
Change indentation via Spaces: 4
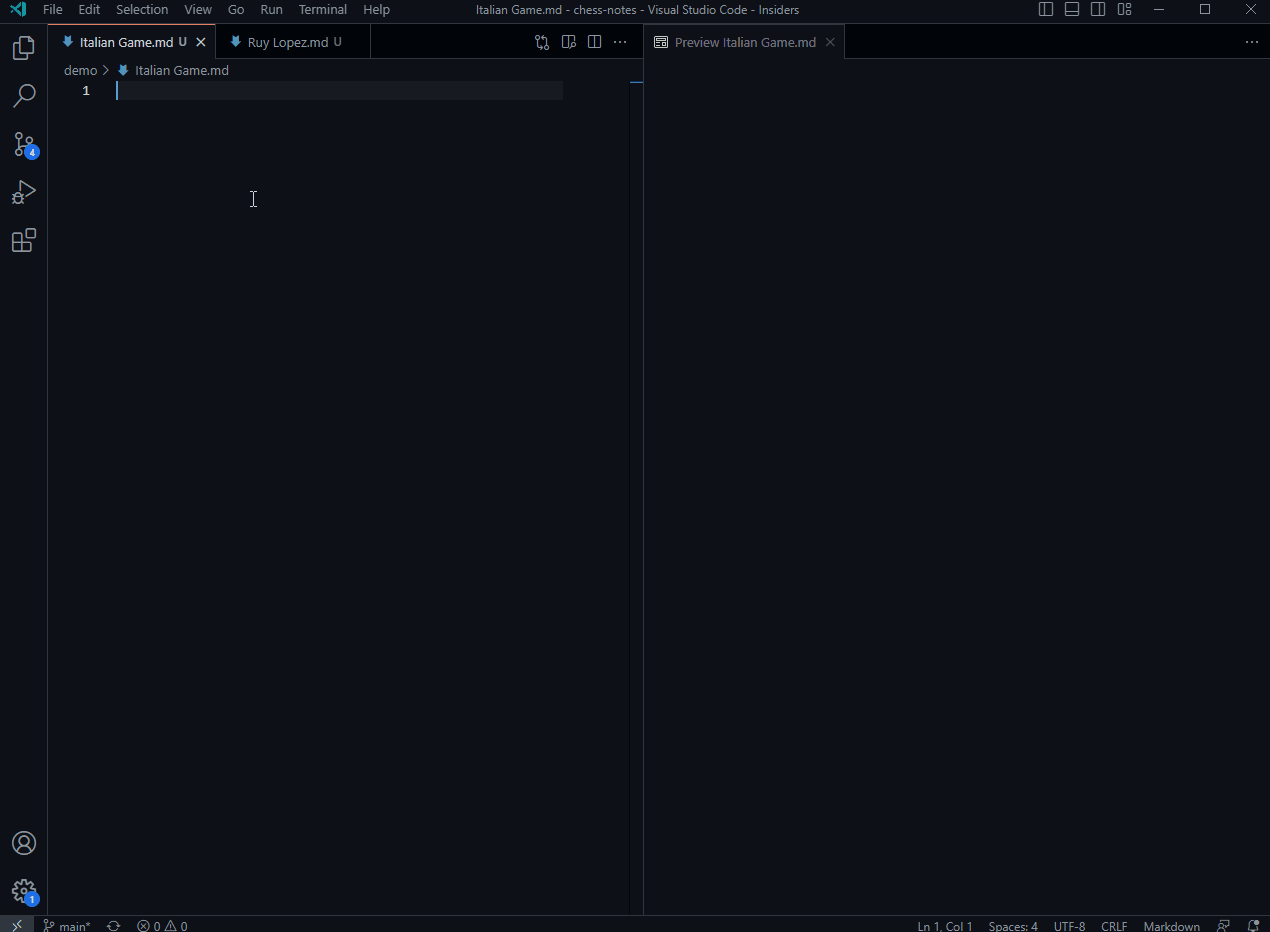tap(1013, 925)
